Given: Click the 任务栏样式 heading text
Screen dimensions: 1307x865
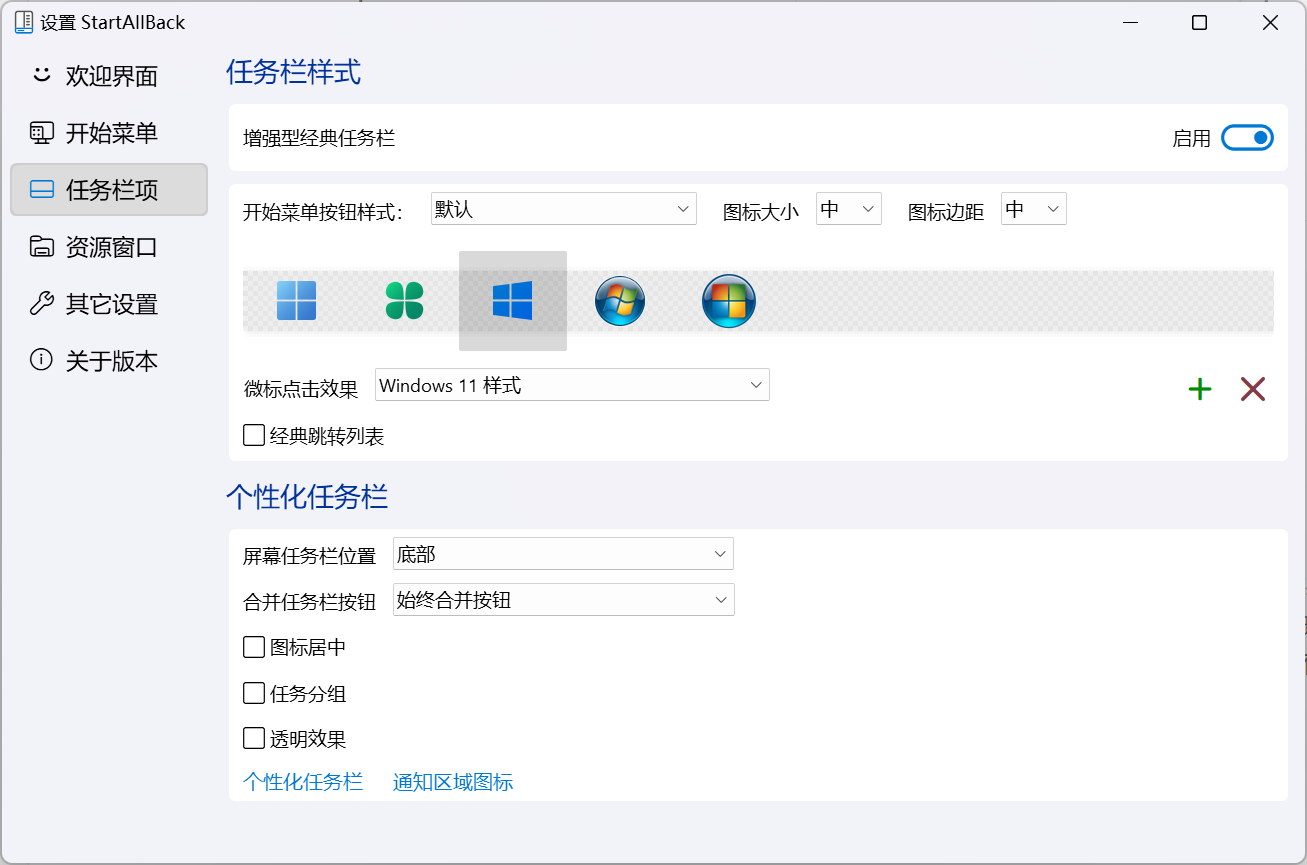Looking at the screenshot, I should [x=293, y=72].
